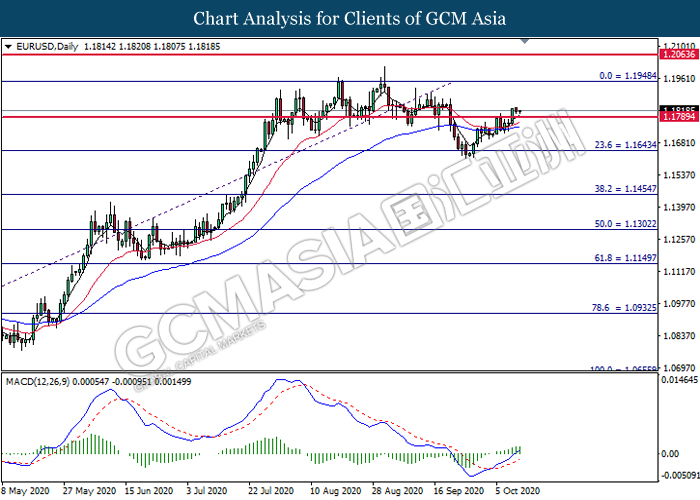The height and width of the screenshot is (500, 700).
Task: Click the Chart Analysis for Clients title banner
Action: pos(350,18)
